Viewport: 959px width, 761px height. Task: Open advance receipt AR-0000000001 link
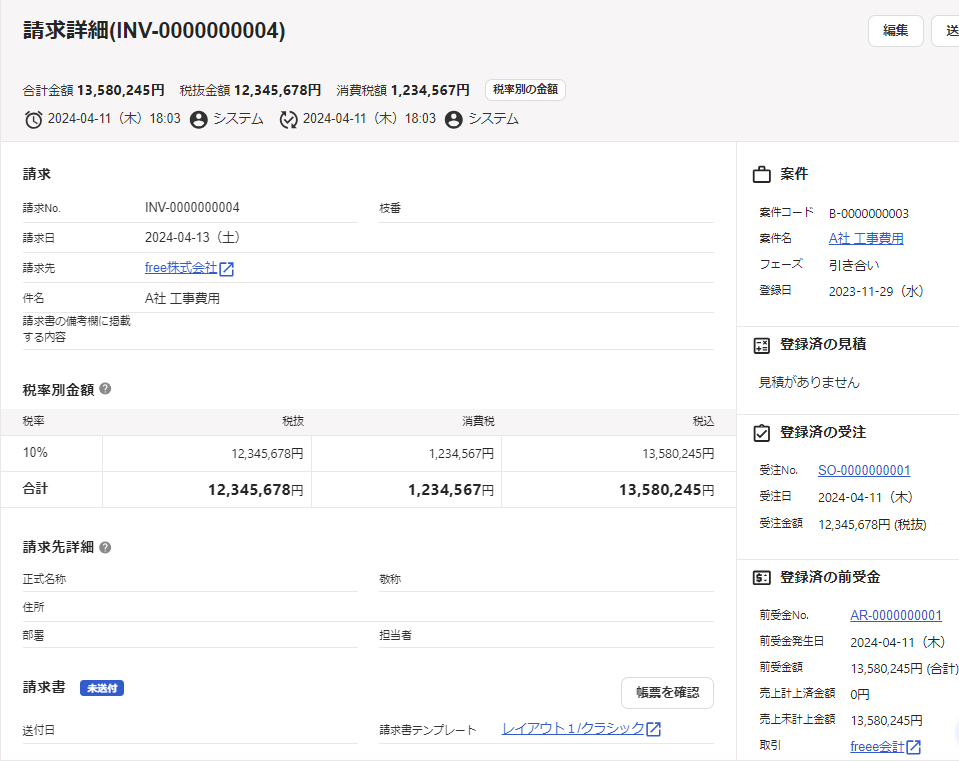coord(896,615)
